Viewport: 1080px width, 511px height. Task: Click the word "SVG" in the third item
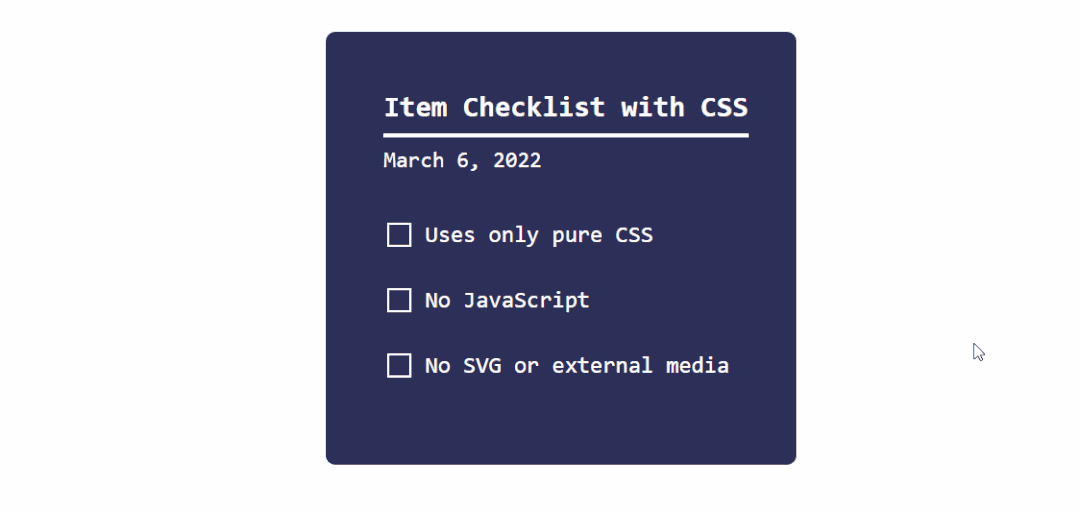pyautogui.click(x=482, y=365)
